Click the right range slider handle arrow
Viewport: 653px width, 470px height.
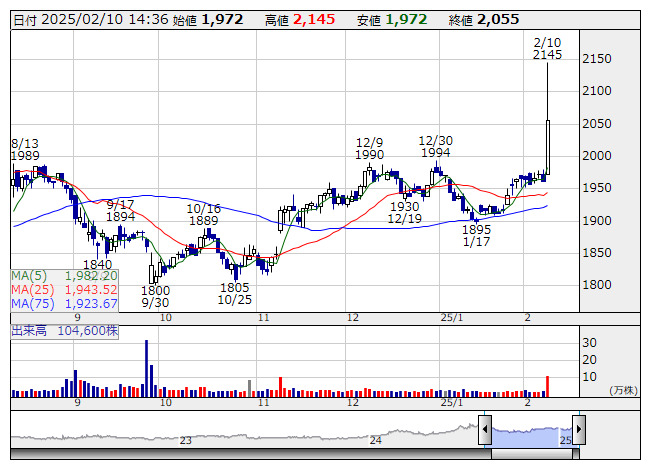[579, 429]
